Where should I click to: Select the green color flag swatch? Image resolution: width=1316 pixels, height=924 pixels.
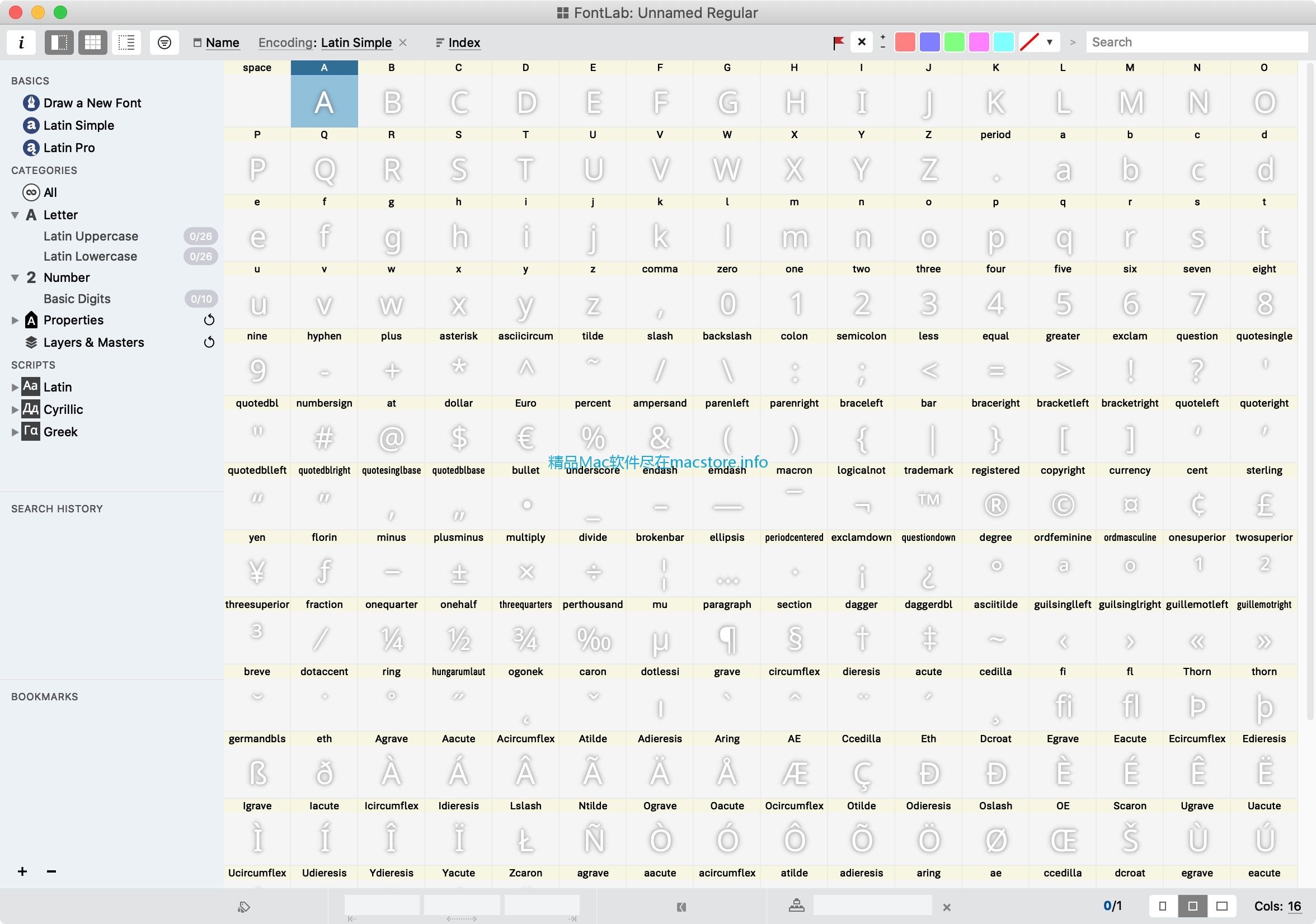(955, 42)
